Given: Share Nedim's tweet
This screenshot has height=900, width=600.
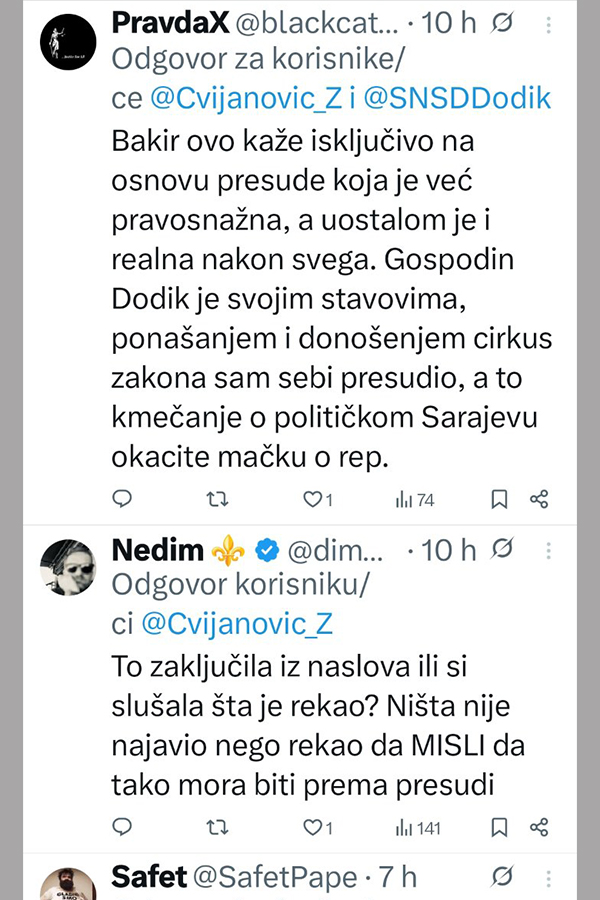Looking at the screenshot, I should [538, 827].
